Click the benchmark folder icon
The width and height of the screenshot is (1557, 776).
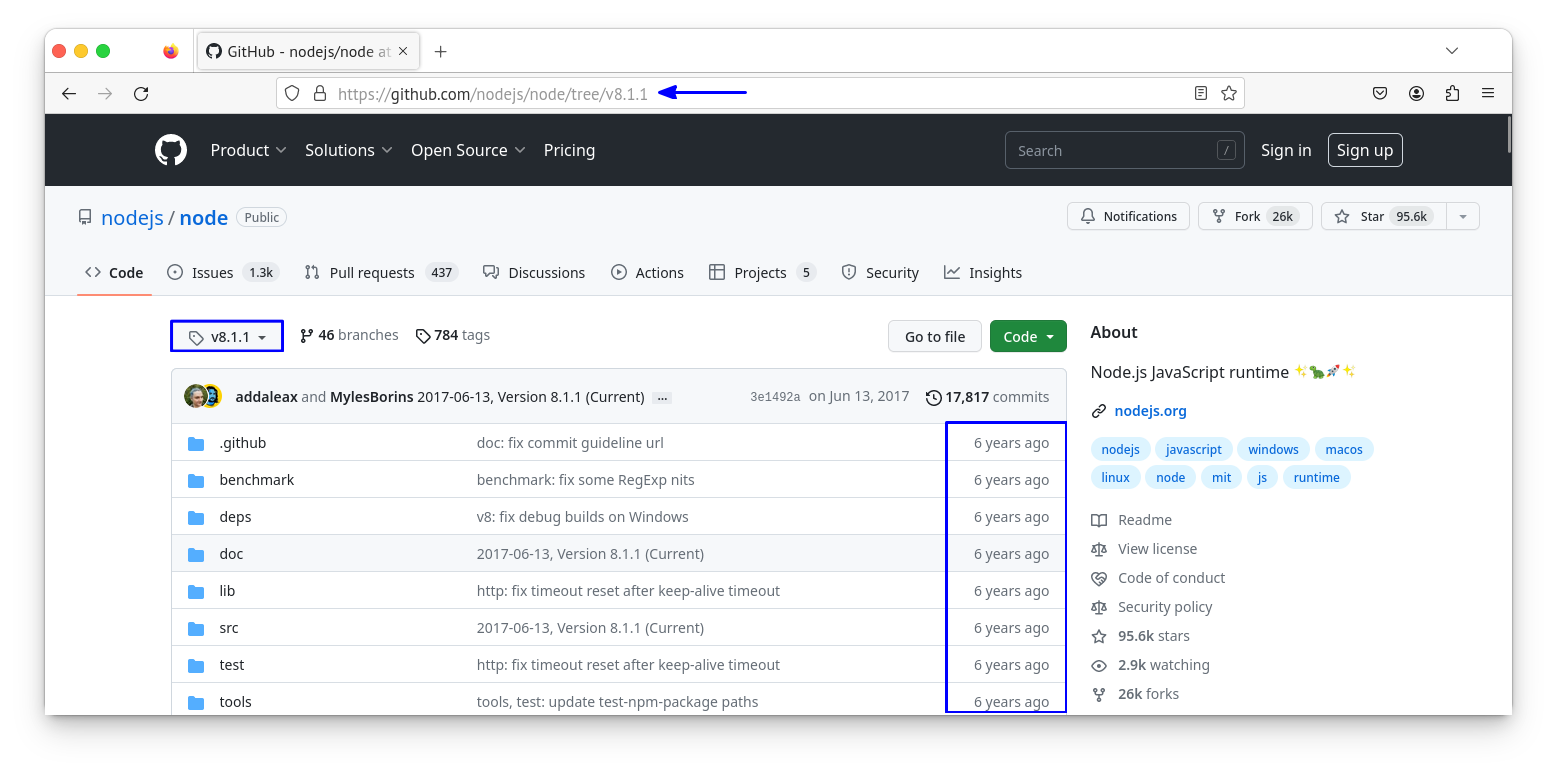click(196, 480)
